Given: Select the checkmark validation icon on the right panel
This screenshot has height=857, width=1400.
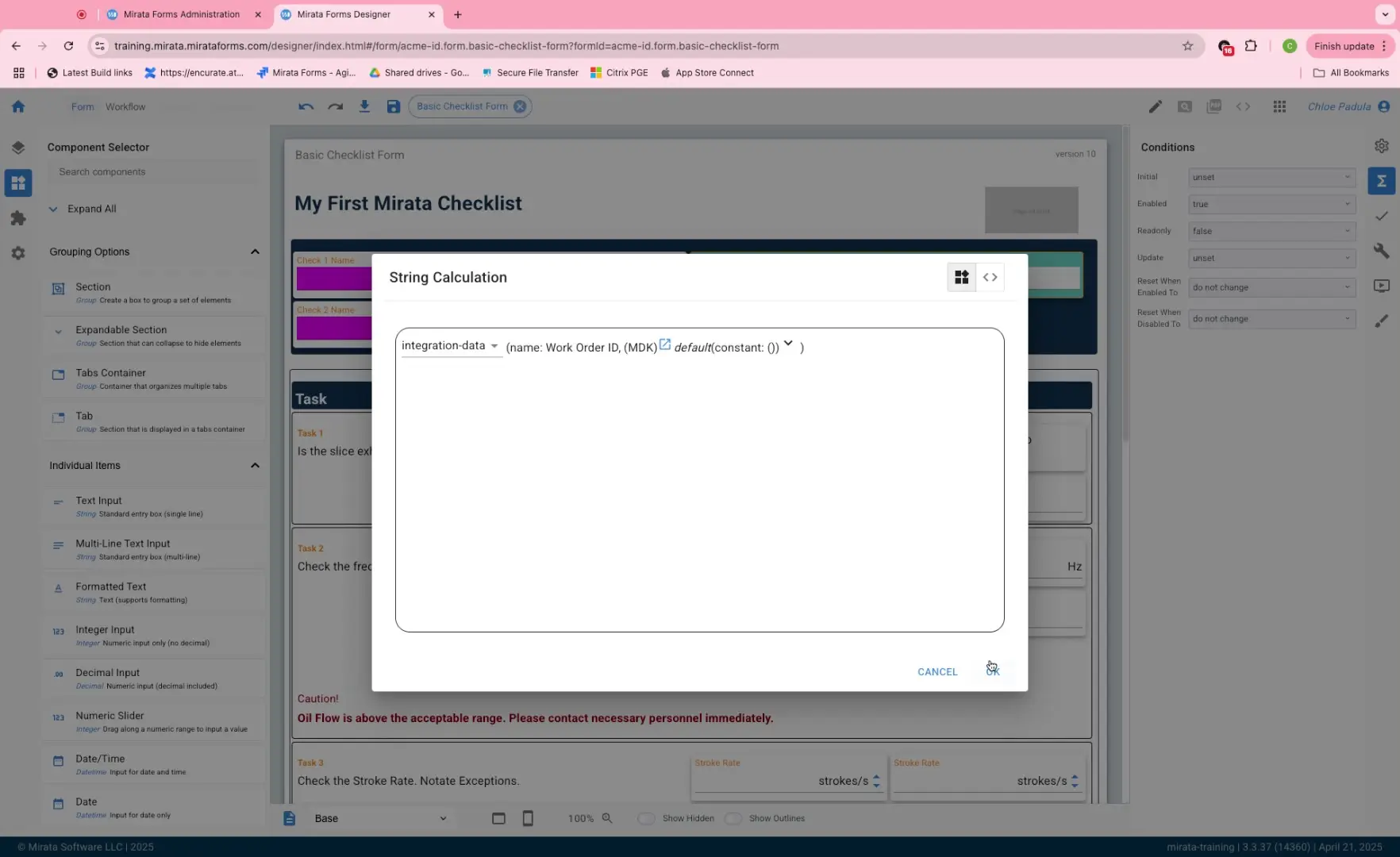Looking at the screenshot, I should pyautogui.click(x=1382, y=215).
